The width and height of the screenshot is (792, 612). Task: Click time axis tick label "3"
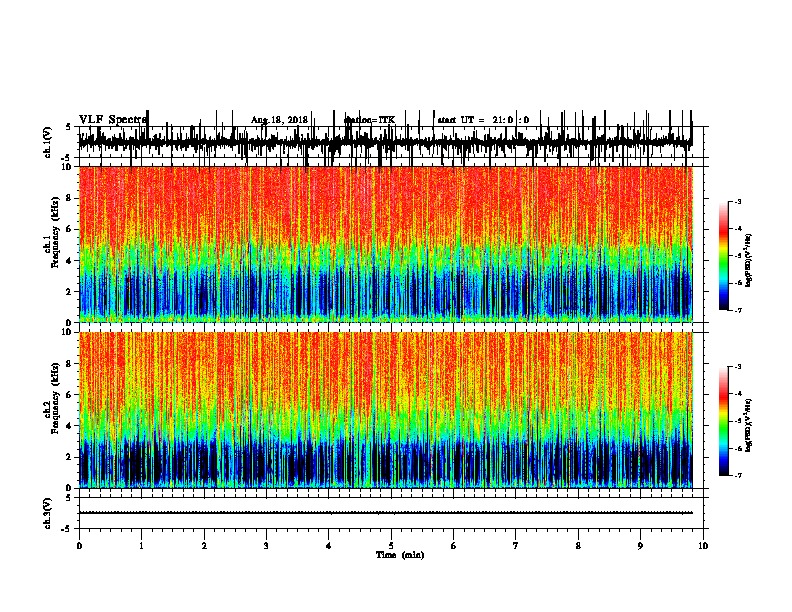click(x=266, y=546)
